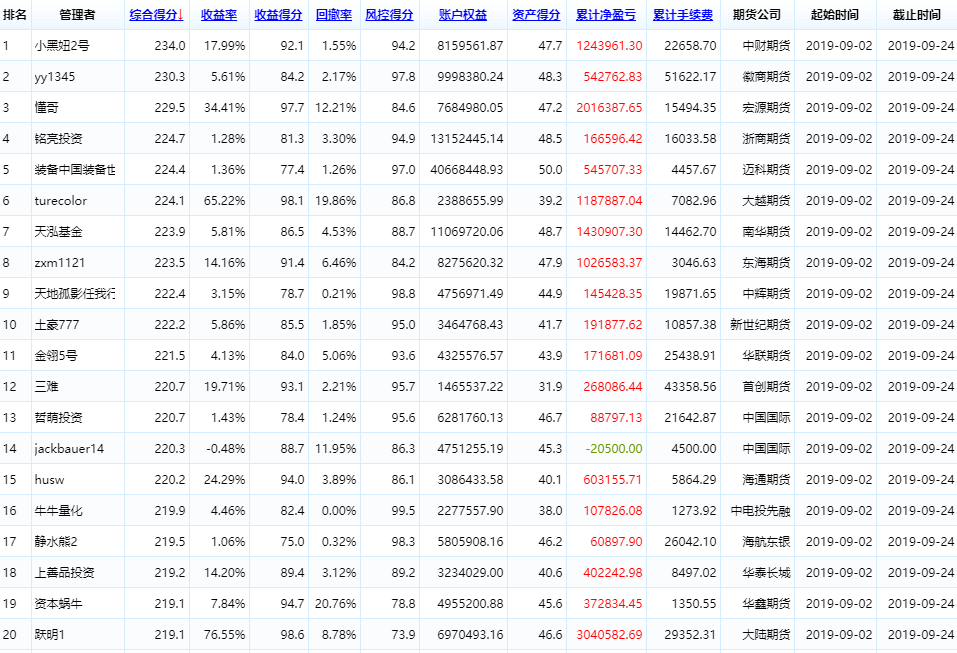
Task: Click account equity 40668448.93
Action: [467, 170]
